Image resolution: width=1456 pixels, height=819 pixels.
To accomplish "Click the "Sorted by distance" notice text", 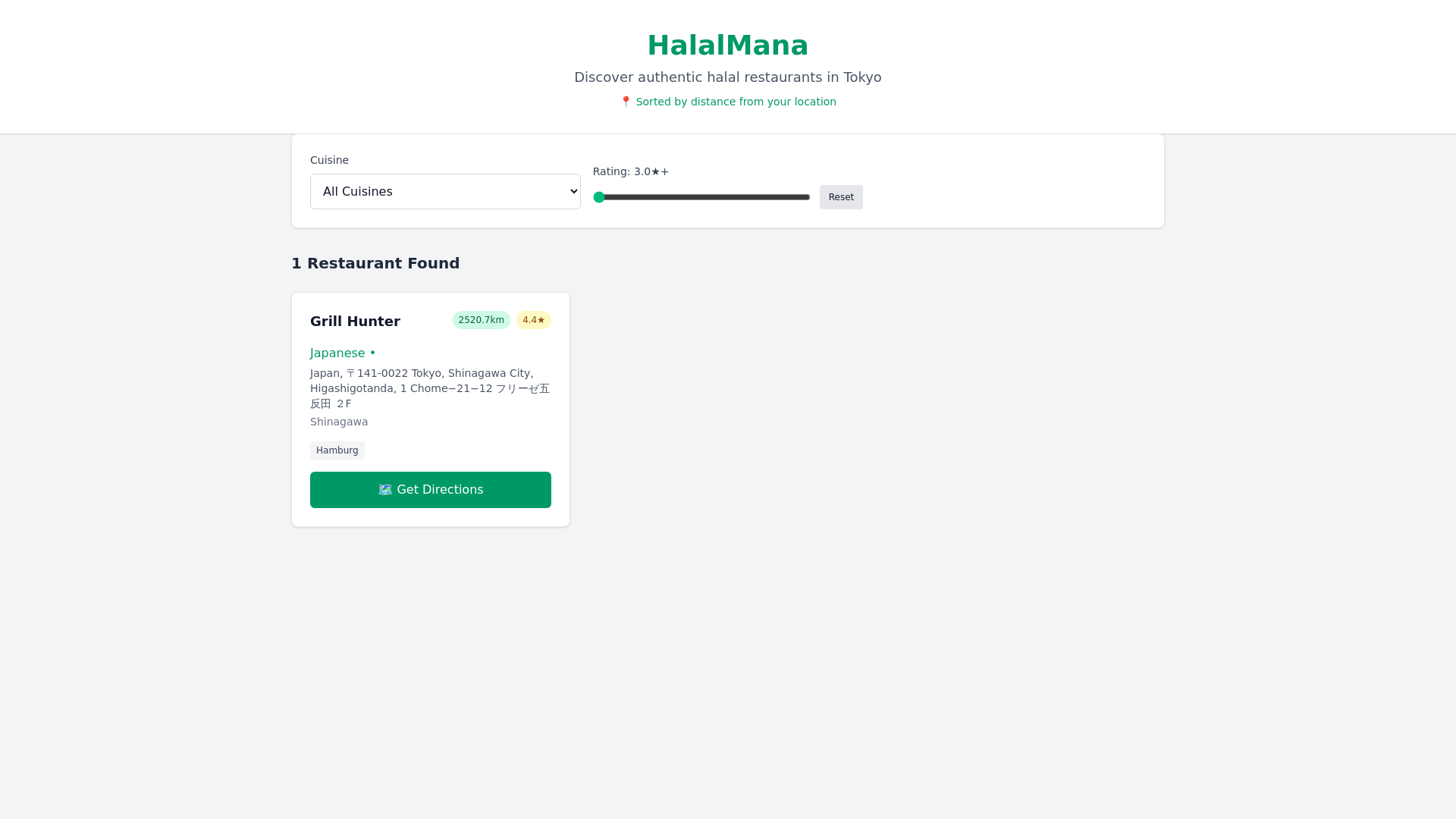I will (x=736, y=102).
